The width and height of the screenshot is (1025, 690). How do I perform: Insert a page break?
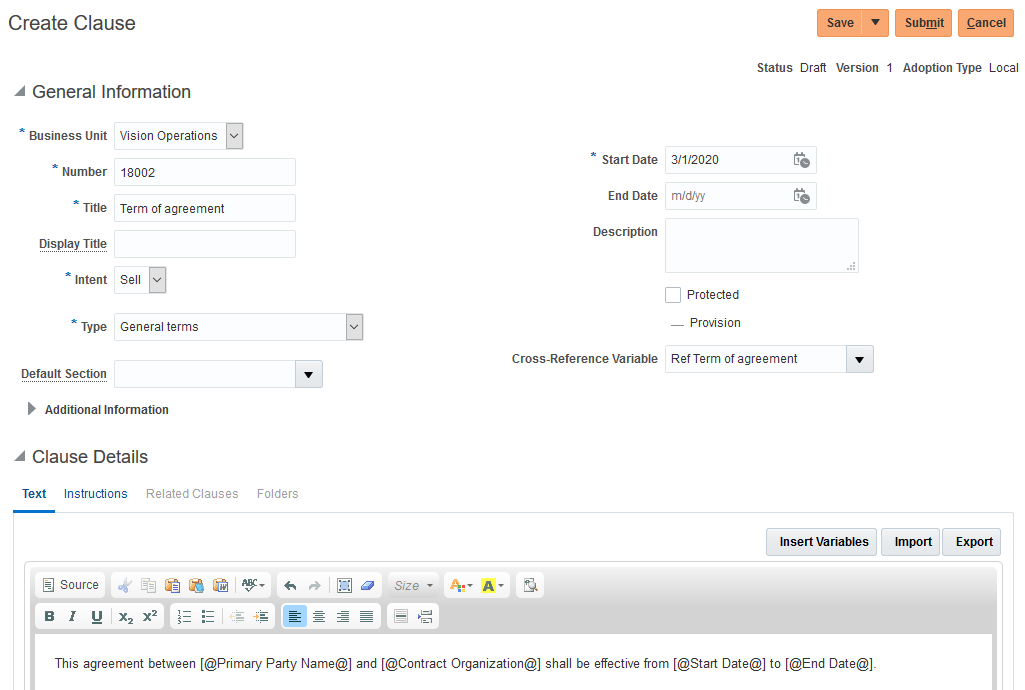pos(425,616)
